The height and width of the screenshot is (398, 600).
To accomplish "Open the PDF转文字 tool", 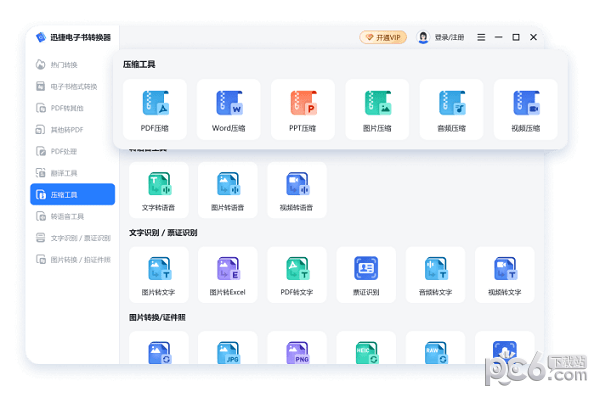I will tap(297, 275).
